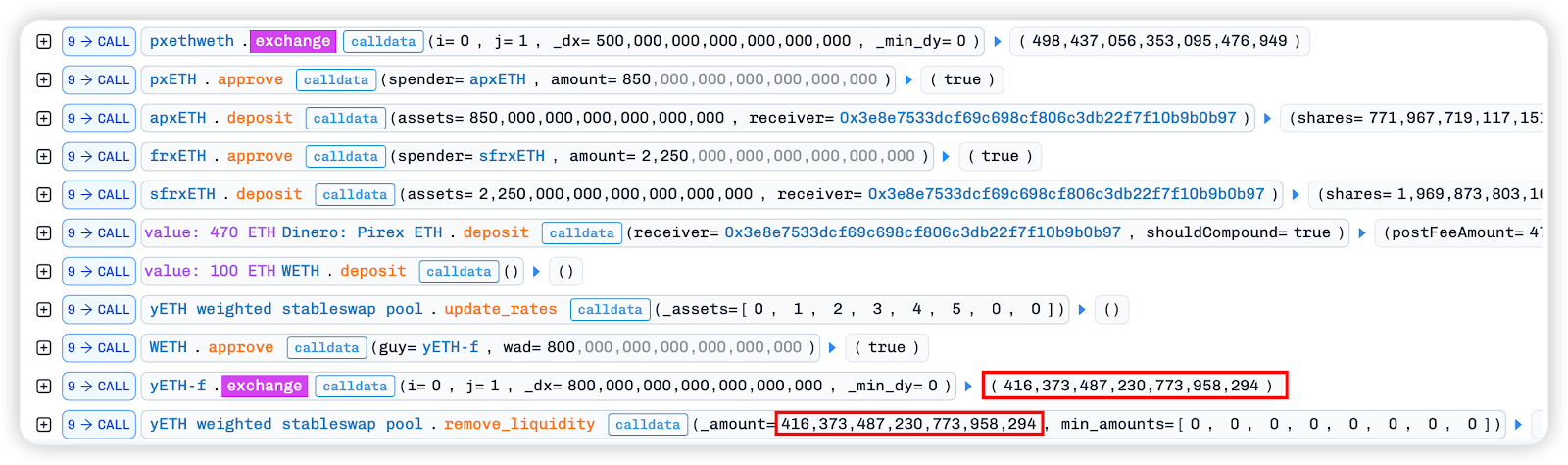Click the output arrow after yETH-f exchange
Screen dimensions: 1568x465
point(968,387)
